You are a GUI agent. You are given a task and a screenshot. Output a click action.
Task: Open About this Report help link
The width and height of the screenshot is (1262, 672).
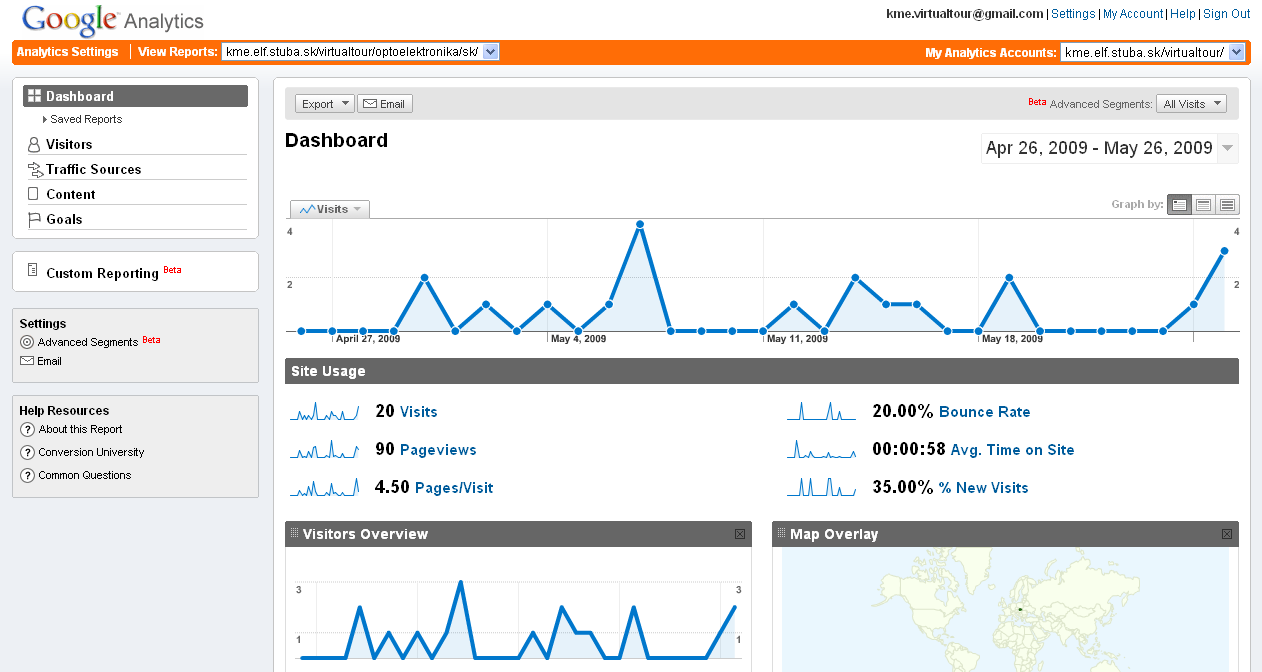click(81, 430)
